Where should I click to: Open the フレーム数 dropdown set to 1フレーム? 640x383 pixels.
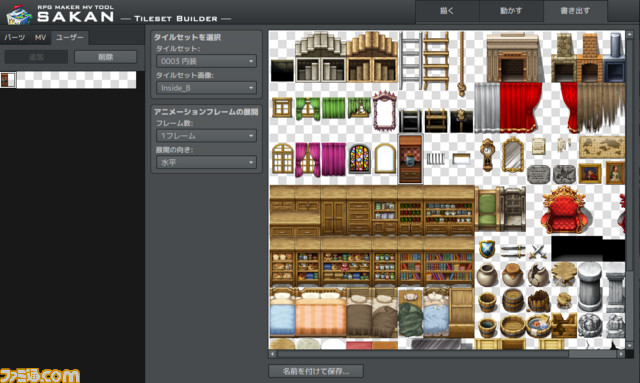tap(206, 136)
